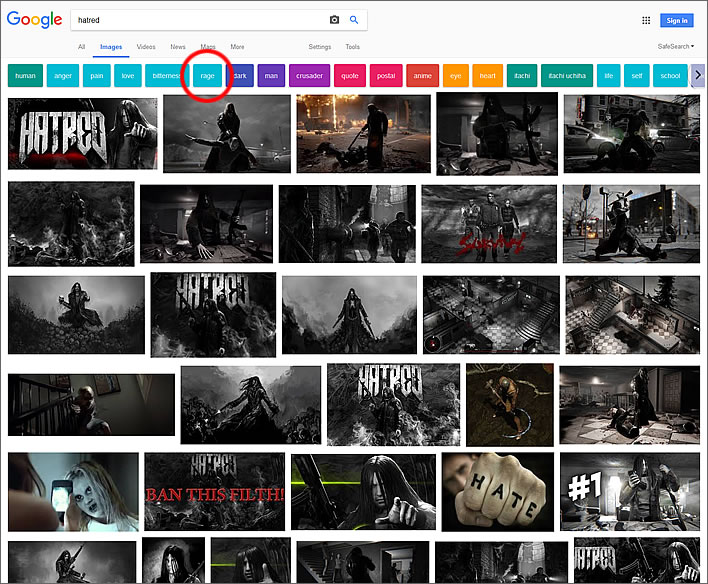Open the first HATRED logo thumbnail
The height and width of the screenshot is (584, 708).
[83, 134]
